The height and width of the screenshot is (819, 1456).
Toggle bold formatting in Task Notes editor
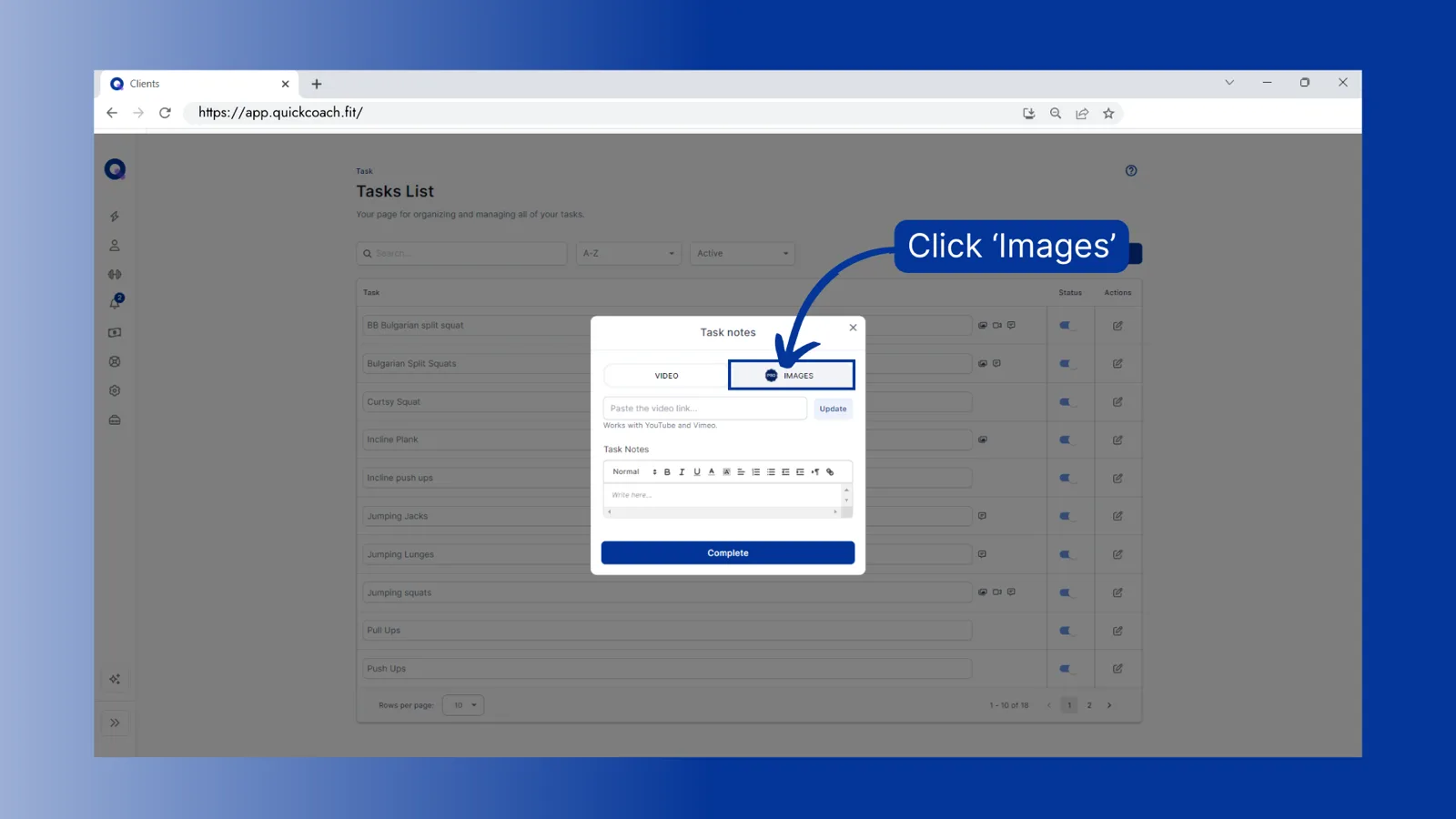(x=667, y=472)
